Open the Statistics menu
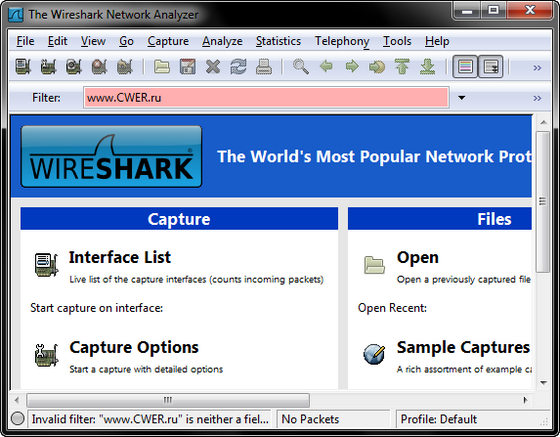This screenshot has width=560, height=437. click(278, 41)
